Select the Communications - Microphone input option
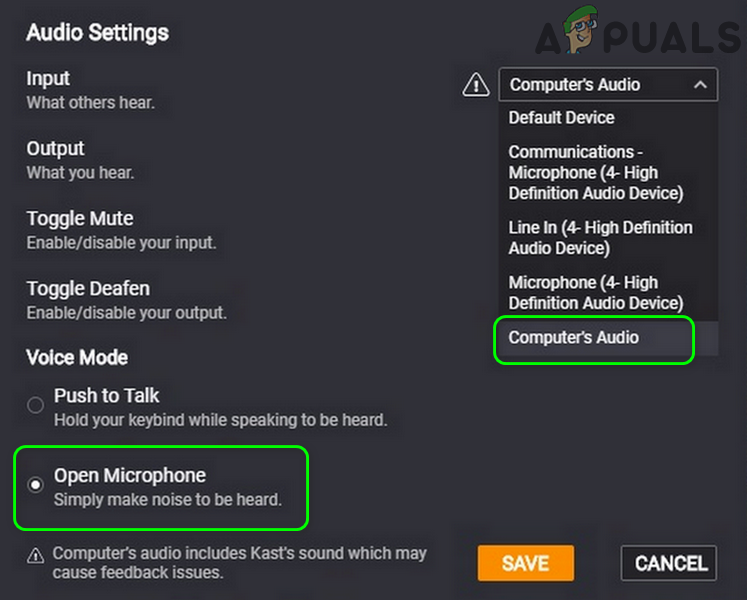The height and width of the screenshot is (600, 747). (x=596, y=172)
